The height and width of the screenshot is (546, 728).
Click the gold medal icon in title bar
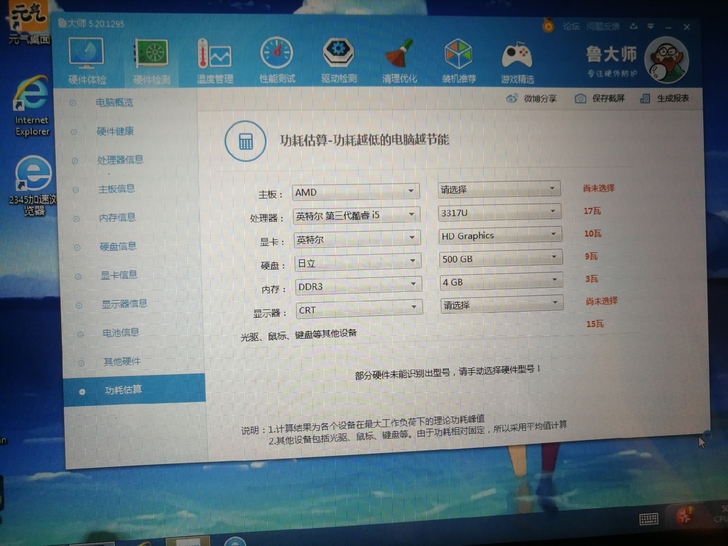(548, 25)
